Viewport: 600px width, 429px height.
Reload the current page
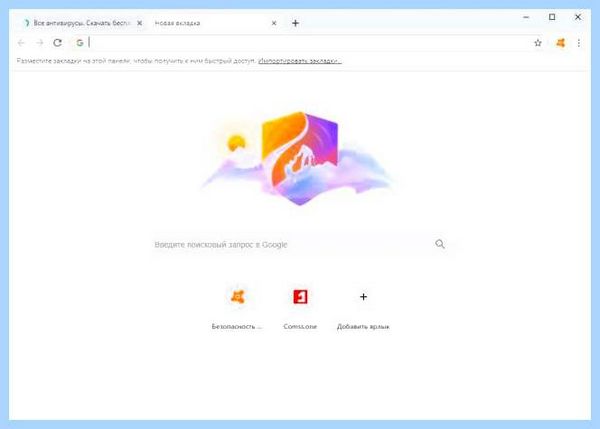pyautogui.click(x=57, y=42)
